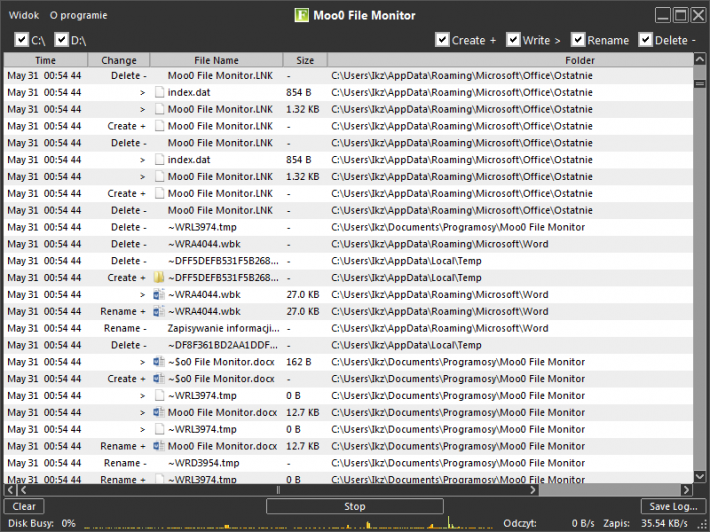Uncheck the Rename filter

pyautogui.click(x=578, y=40)
